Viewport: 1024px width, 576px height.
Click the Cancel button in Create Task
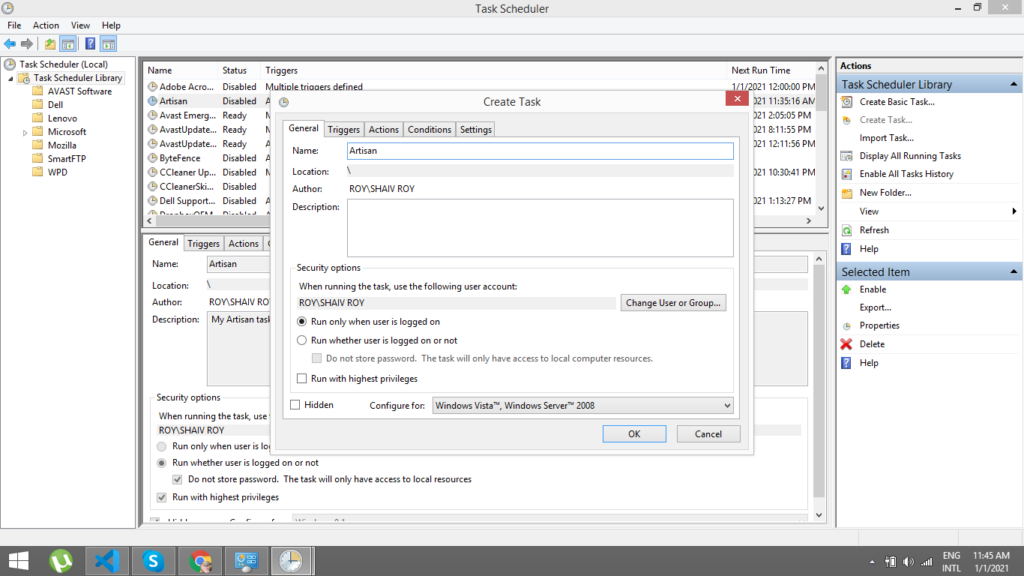tap(708, 434)
